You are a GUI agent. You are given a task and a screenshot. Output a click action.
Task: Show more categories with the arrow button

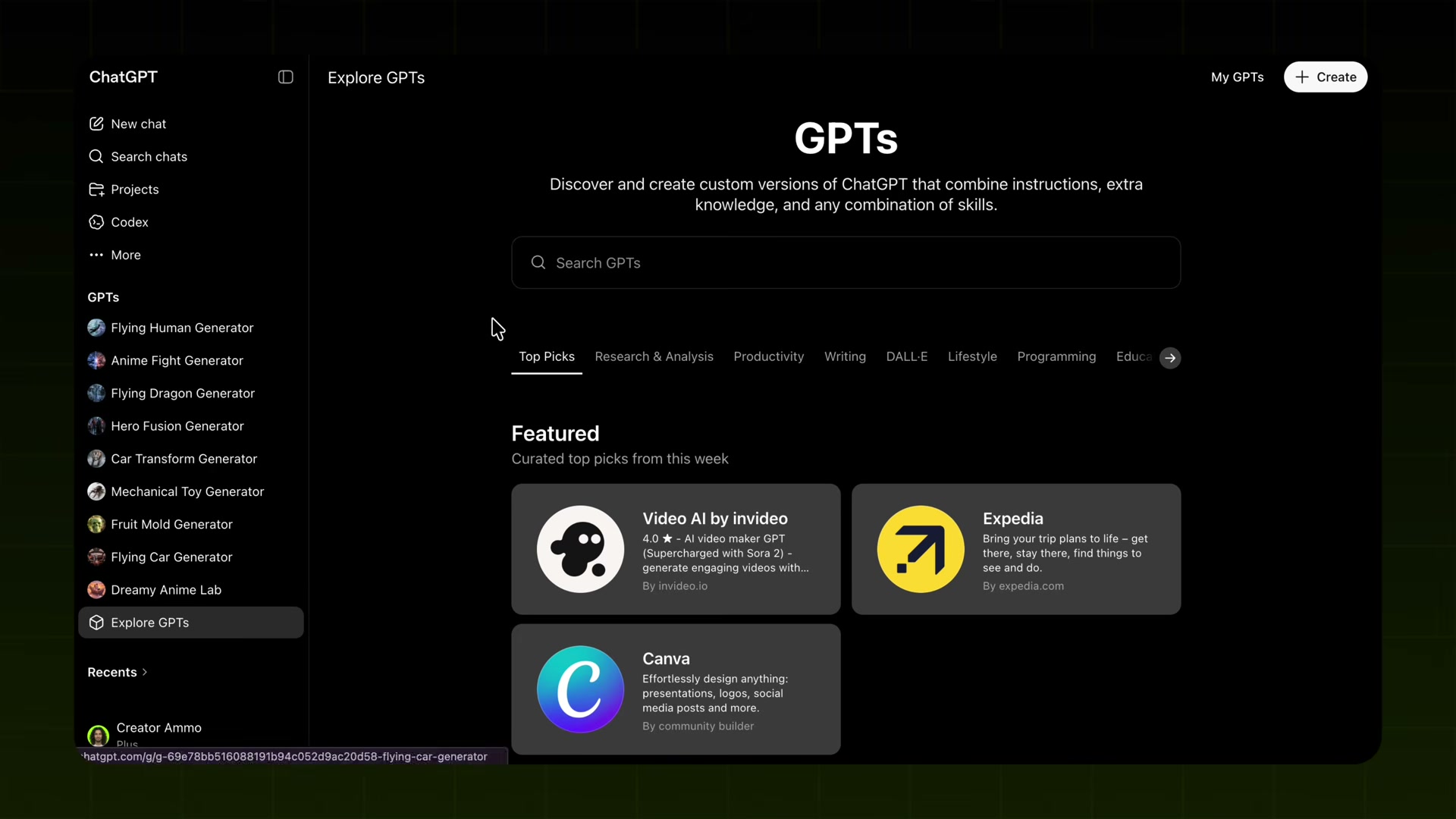[1170, 358]
